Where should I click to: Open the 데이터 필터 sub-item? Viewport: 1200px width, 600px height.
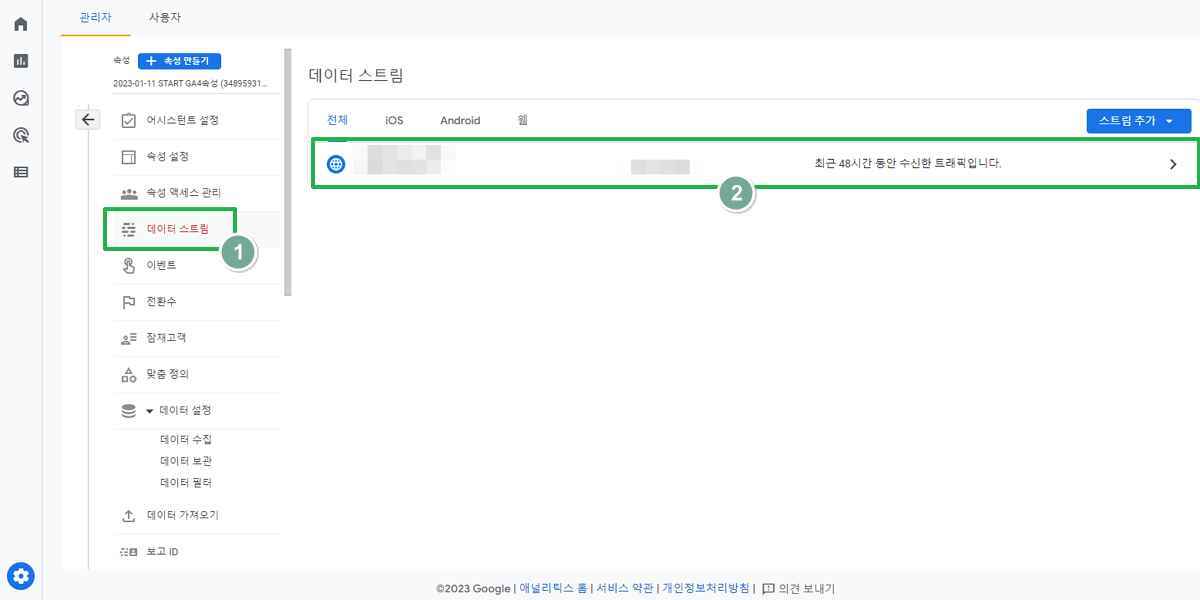click(186, 483)
